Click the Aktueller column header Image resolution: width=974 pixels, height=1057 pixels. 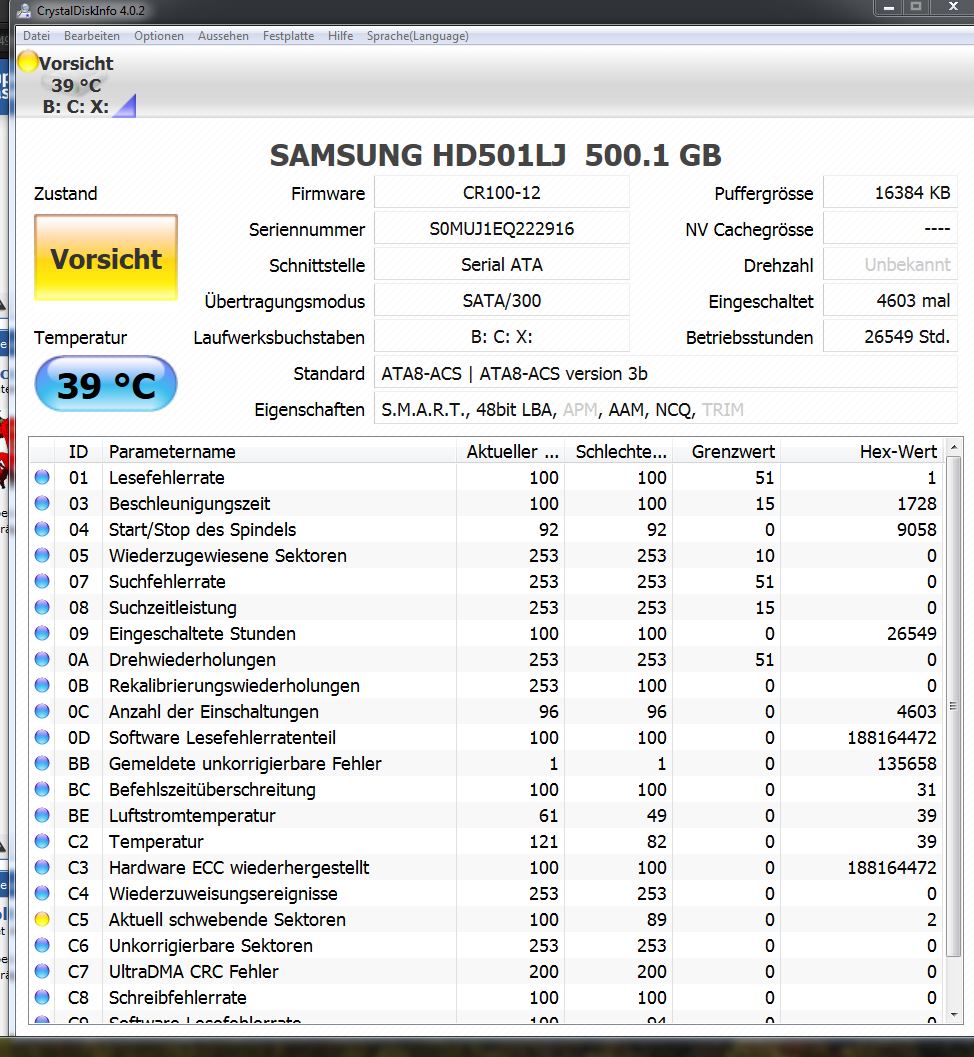coord(511,451)
